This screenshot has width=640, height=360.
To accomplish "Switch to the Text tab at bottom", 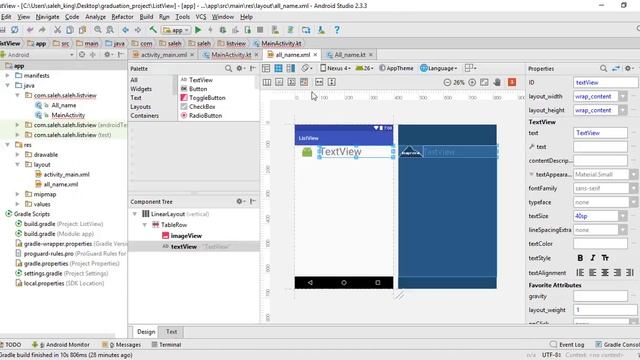I will [x=171, y=331].
